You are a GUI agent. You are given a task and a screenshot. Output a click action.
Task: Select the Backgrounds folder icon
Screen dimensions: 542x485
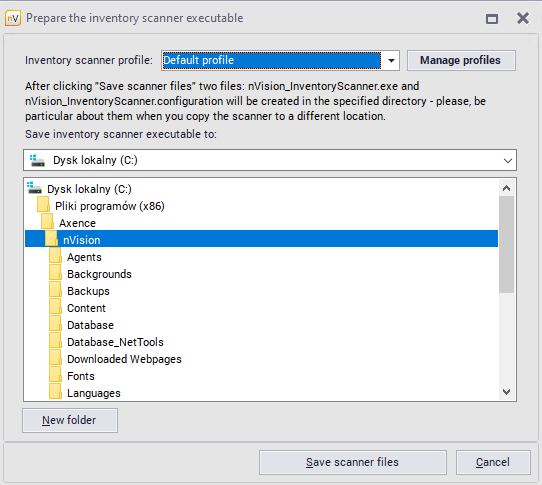click(x=55, y=274)
